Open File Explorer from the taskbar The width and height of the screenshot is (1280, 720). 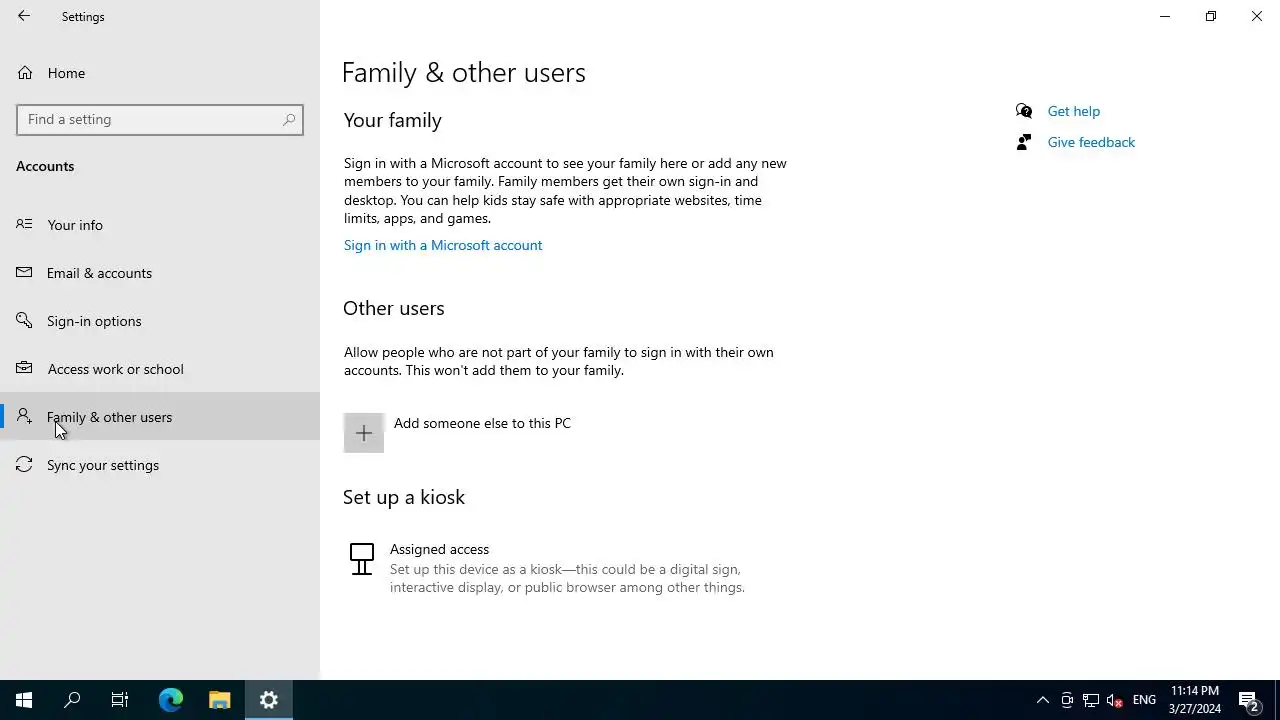coord(220,700)
